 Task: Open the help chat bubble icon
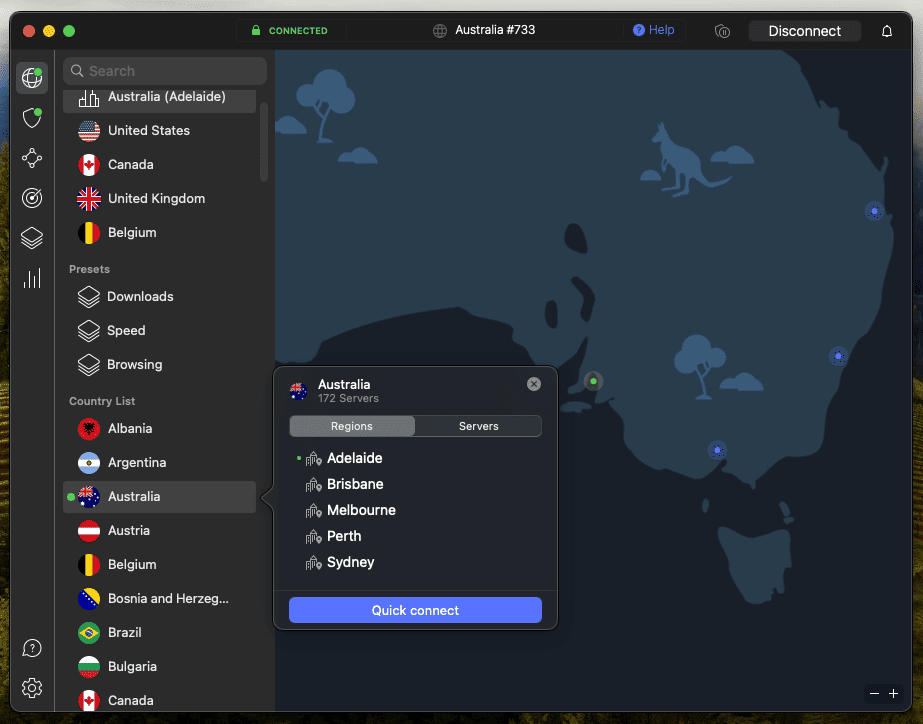[x=32, y=648]
